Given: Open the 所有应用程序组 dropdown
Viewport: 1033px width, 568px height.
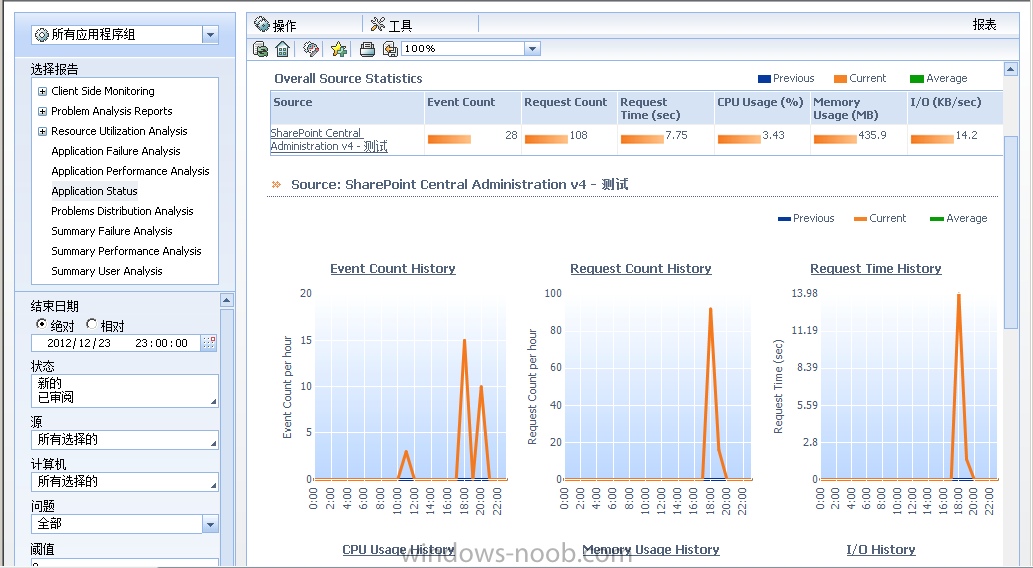Looking at the screenshot, I should point(210,35).
